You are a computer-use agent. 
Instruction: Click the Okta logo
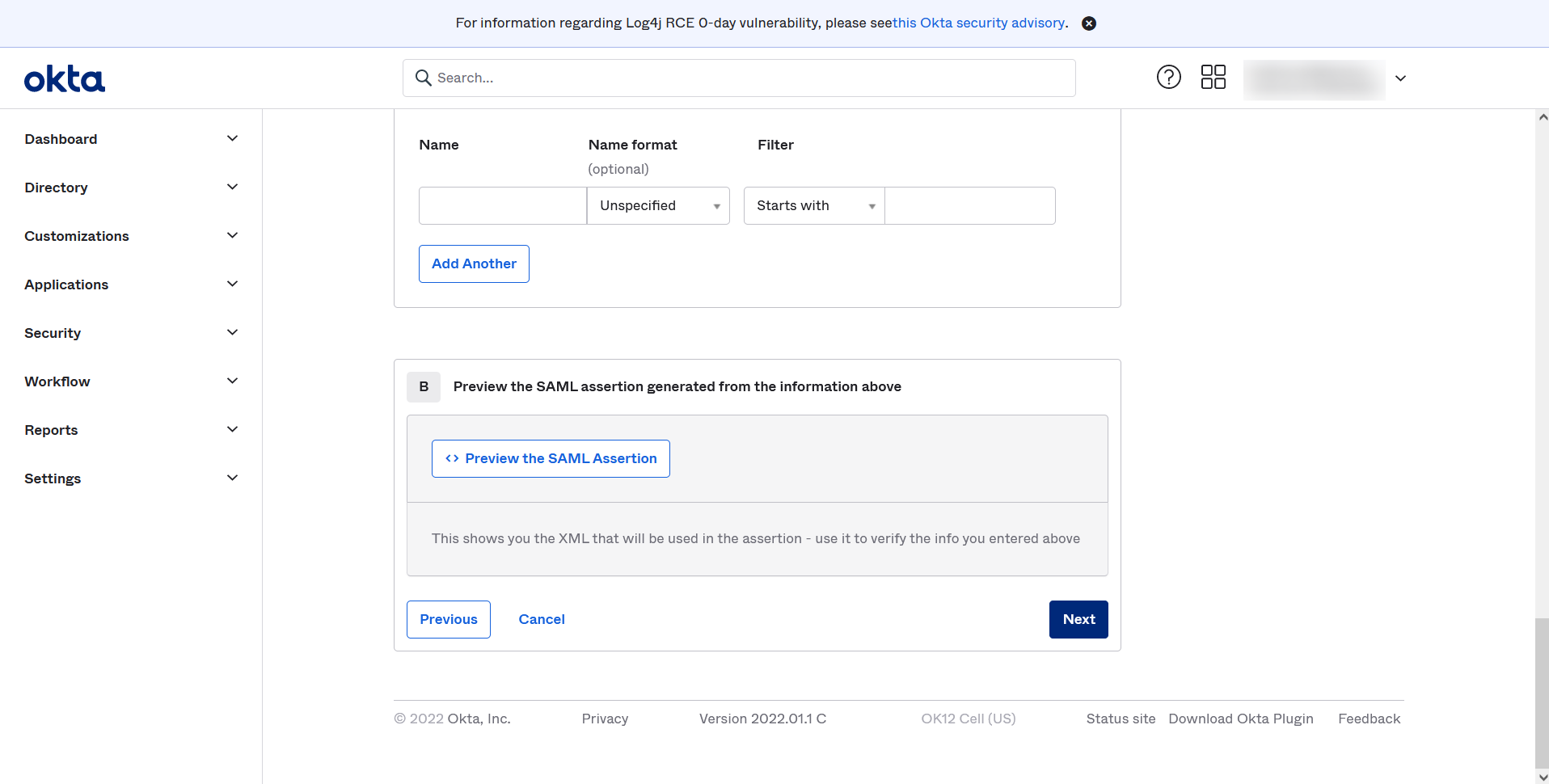(64, 78)
